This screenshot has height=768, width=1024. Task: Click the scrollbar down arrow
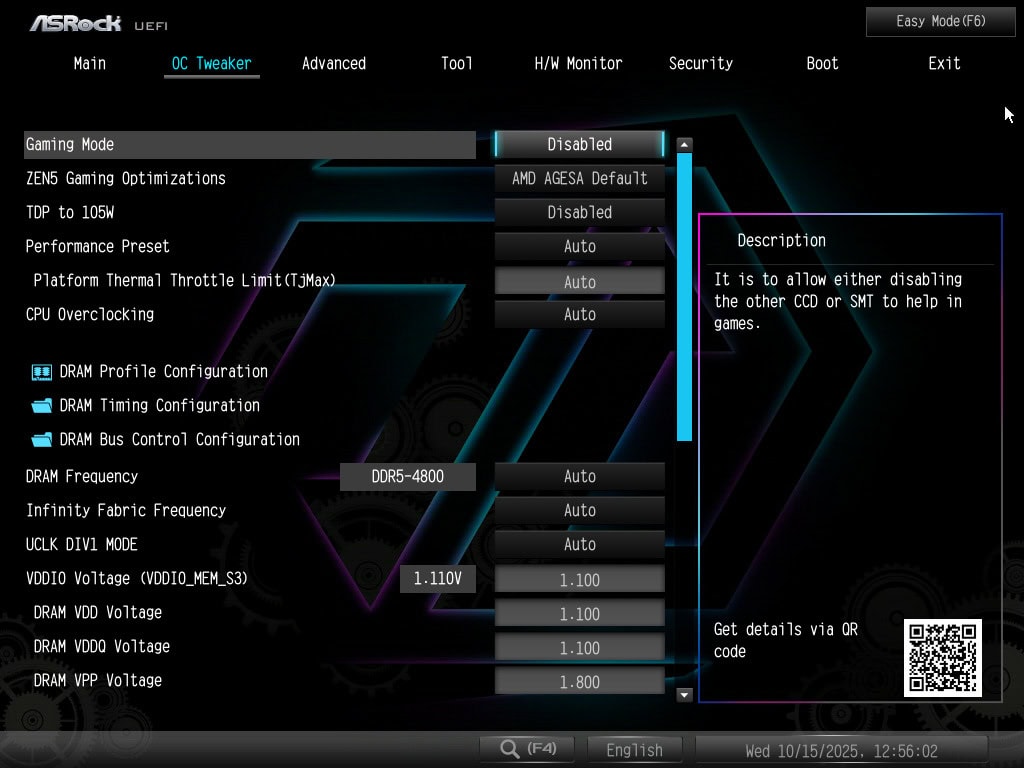(684, 694)
